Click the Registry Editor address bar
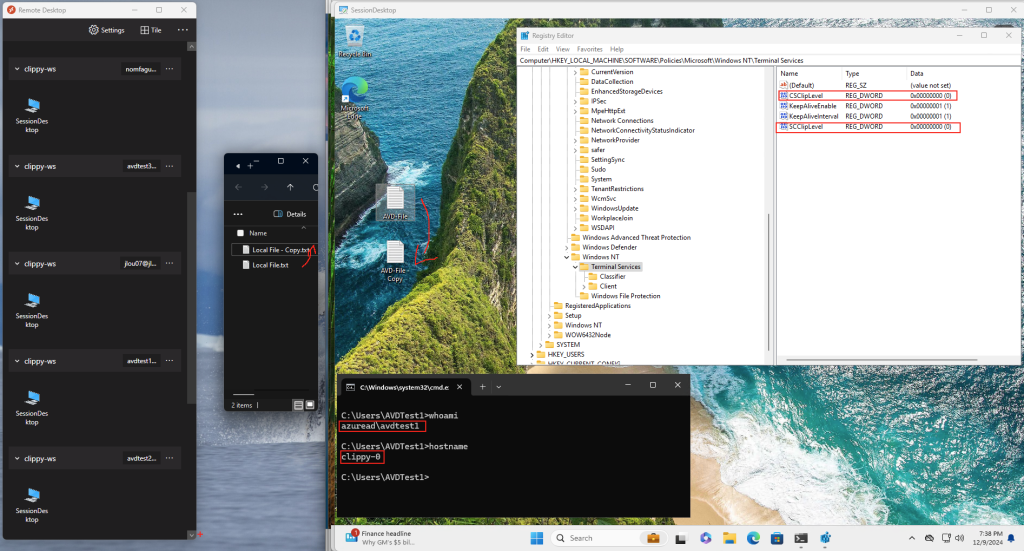1024x551 pixels. coord(769,60)
